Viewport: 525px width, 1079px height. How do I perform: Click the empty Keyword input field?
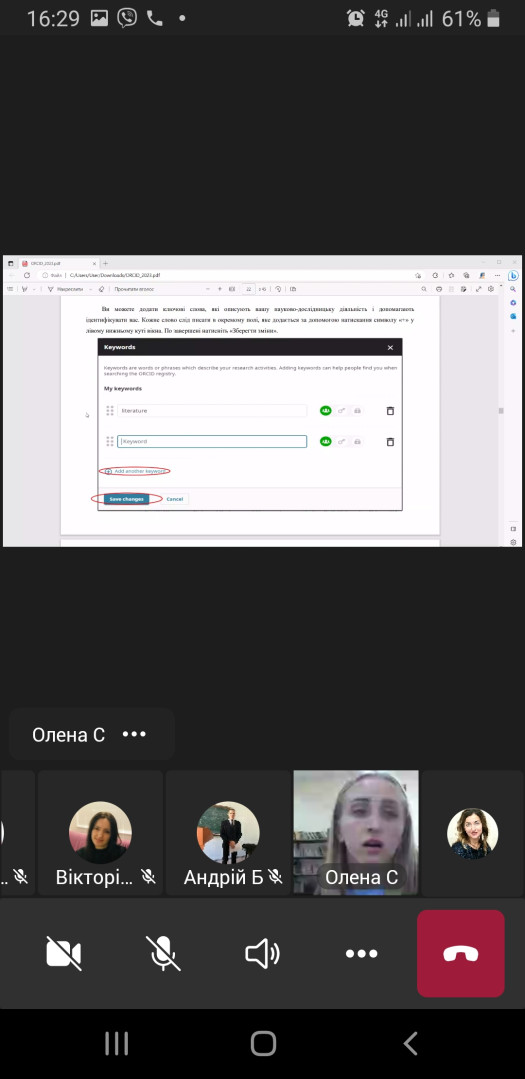[x=212, y=441]
